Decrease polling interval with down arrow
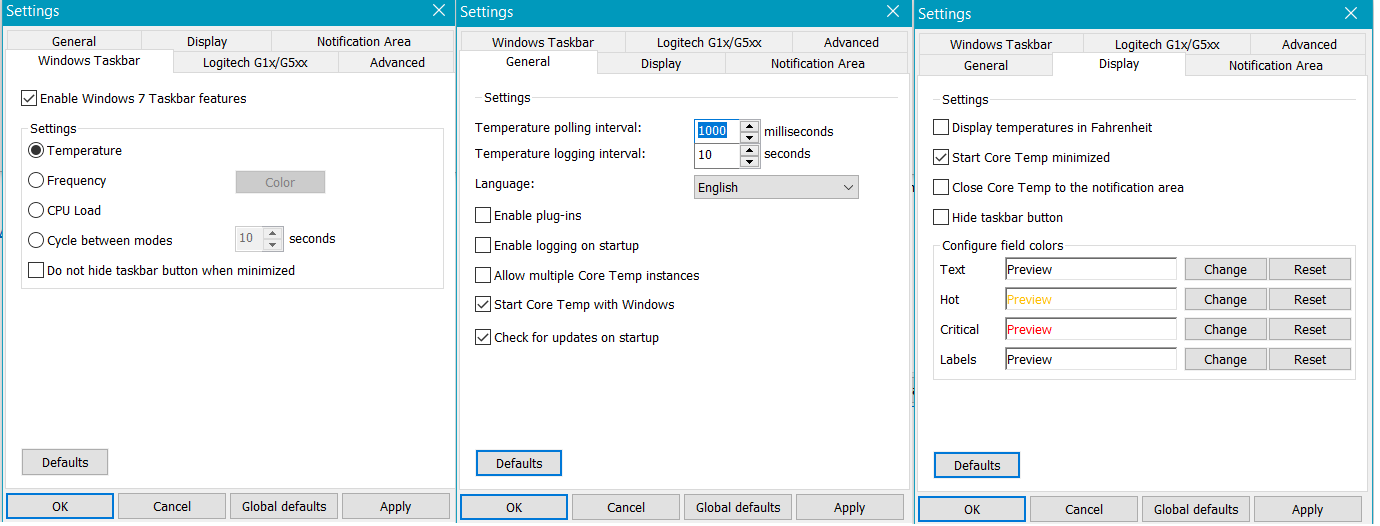The width and height of the screenshot is (1380, 526). point(750,137)
